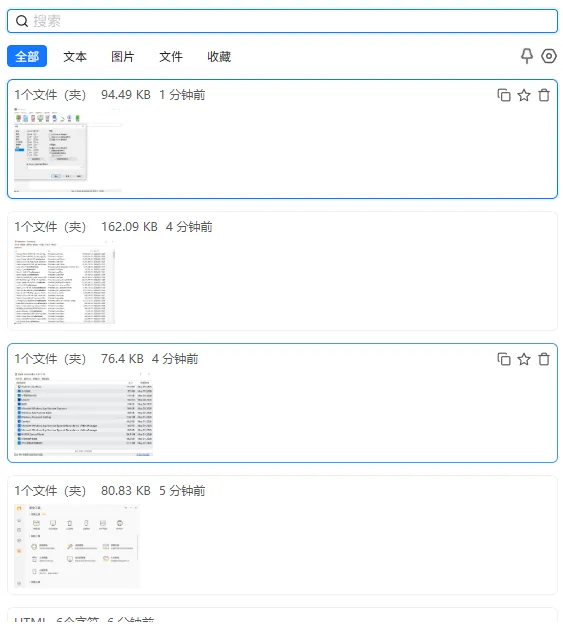Click the '162.09 KB' size text
This screenshot has height=628, width=563.
(129, 227)
